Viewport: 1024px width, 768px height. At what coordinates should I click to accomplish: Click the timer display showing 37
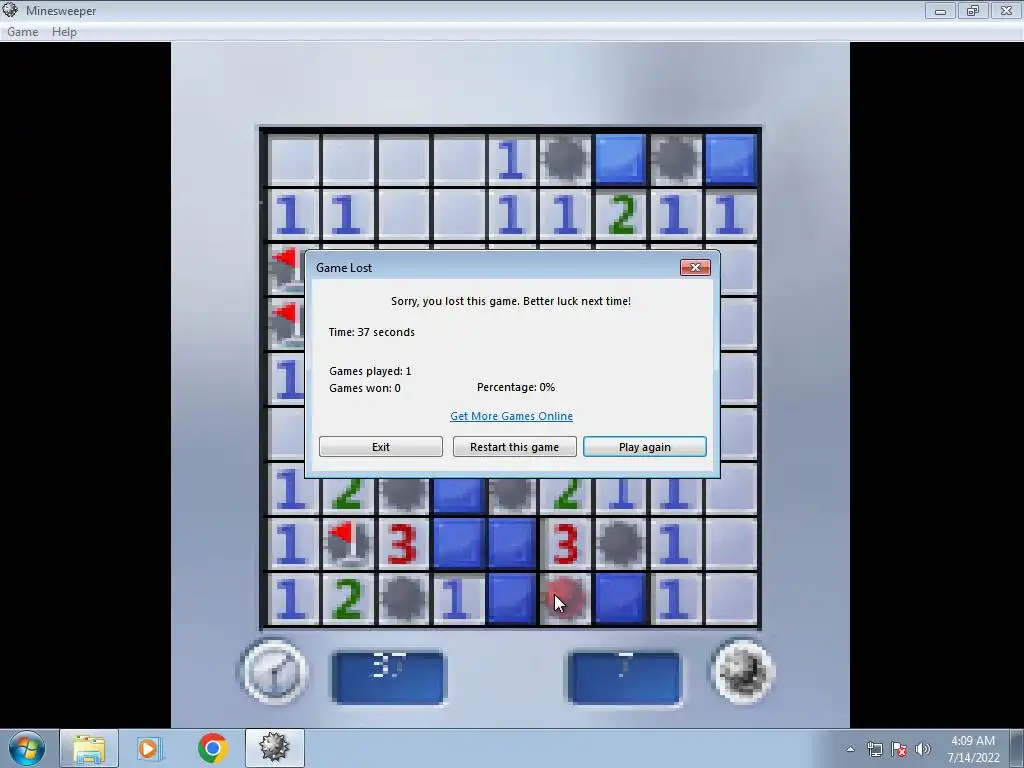[x=388, y=677]
